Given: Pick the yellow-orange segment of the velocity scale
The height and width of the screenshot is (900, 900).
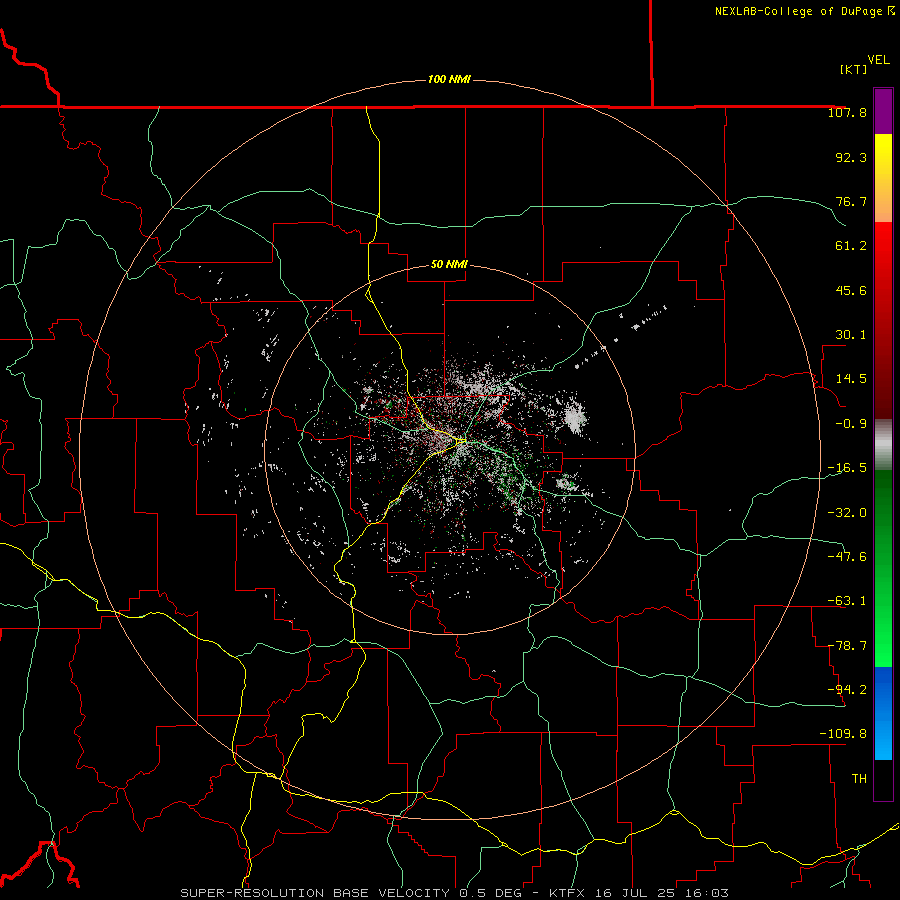Looking at the screenshot, I should tap(883, 178).
